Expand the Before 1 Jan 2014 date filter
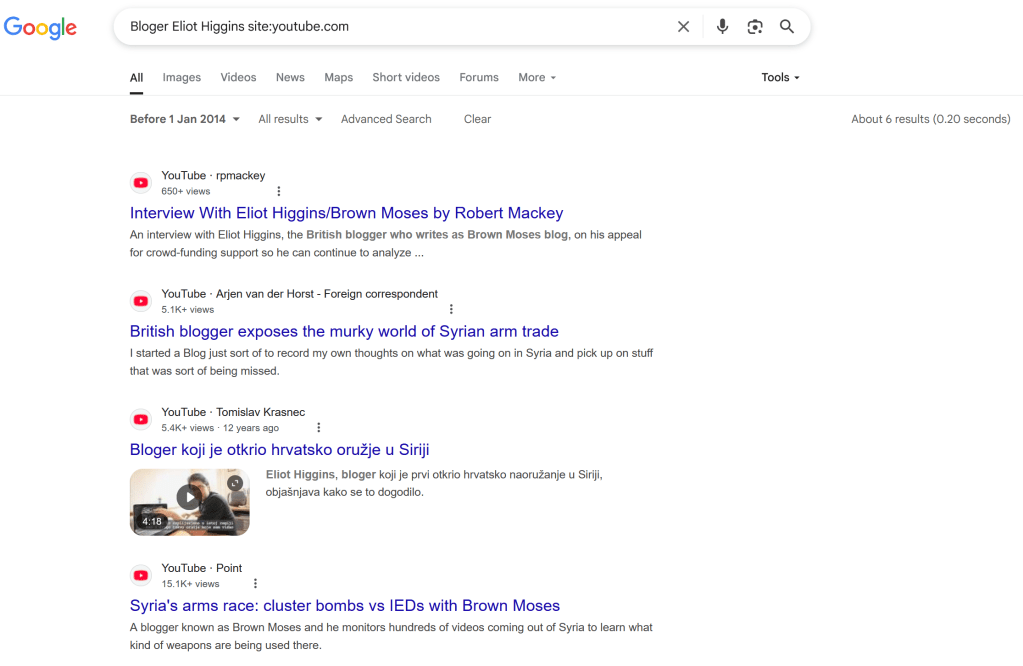This screenshot has width=1023, height=666. (185, 119)
